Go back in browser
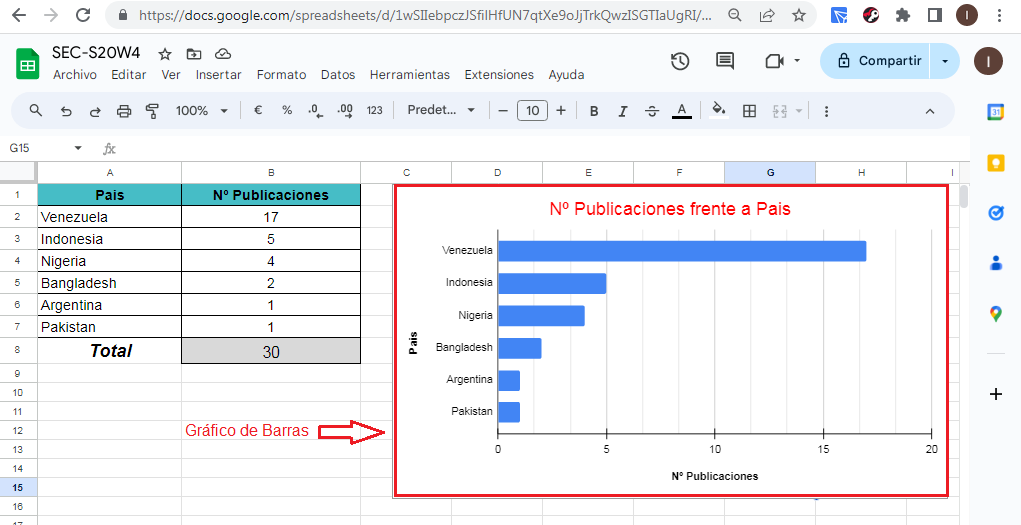1021x525 pixels. tap(19, 15)
